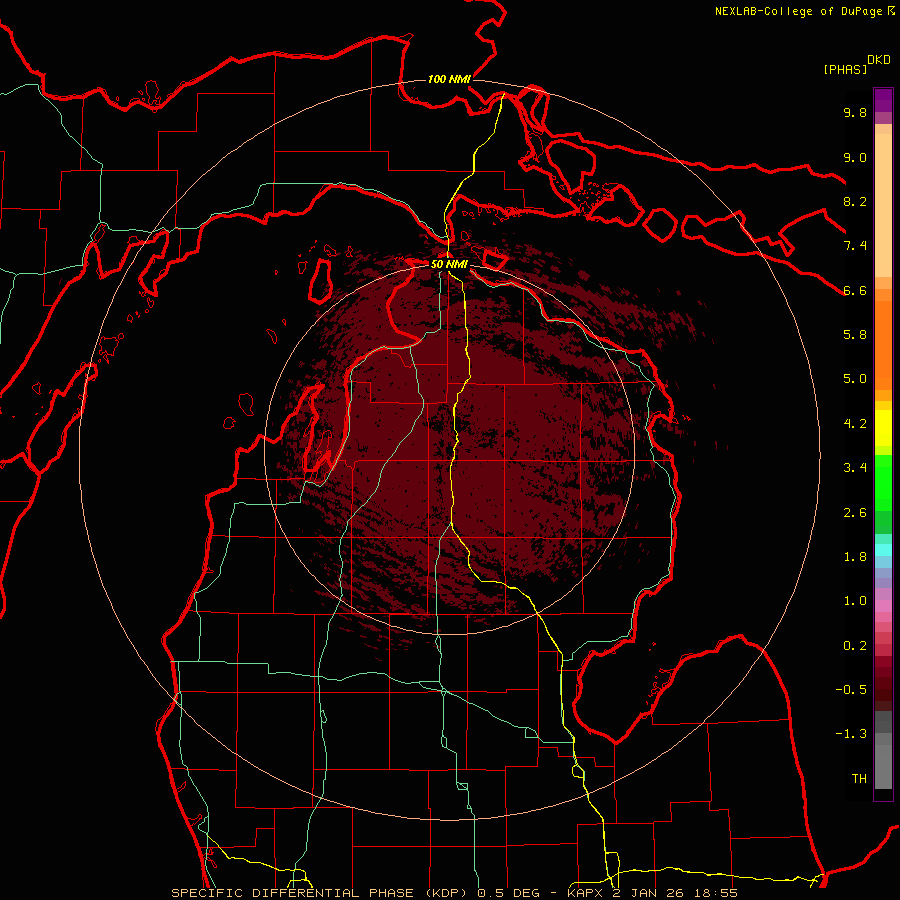This screenshot has width=900, height=900.
Task: Click the 0.2 scale label
Action: tap(855, 646)
